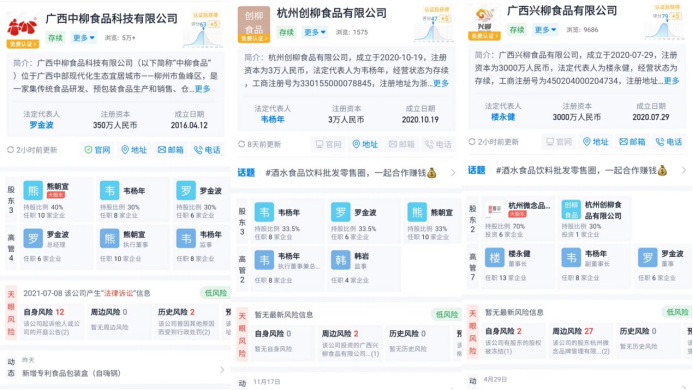The width and height of the screenshot is (693, 390).
Task: Expand 更多 dropdown beside 存续 in 广西中柳食品科技
Action: [x=84, y=38]
